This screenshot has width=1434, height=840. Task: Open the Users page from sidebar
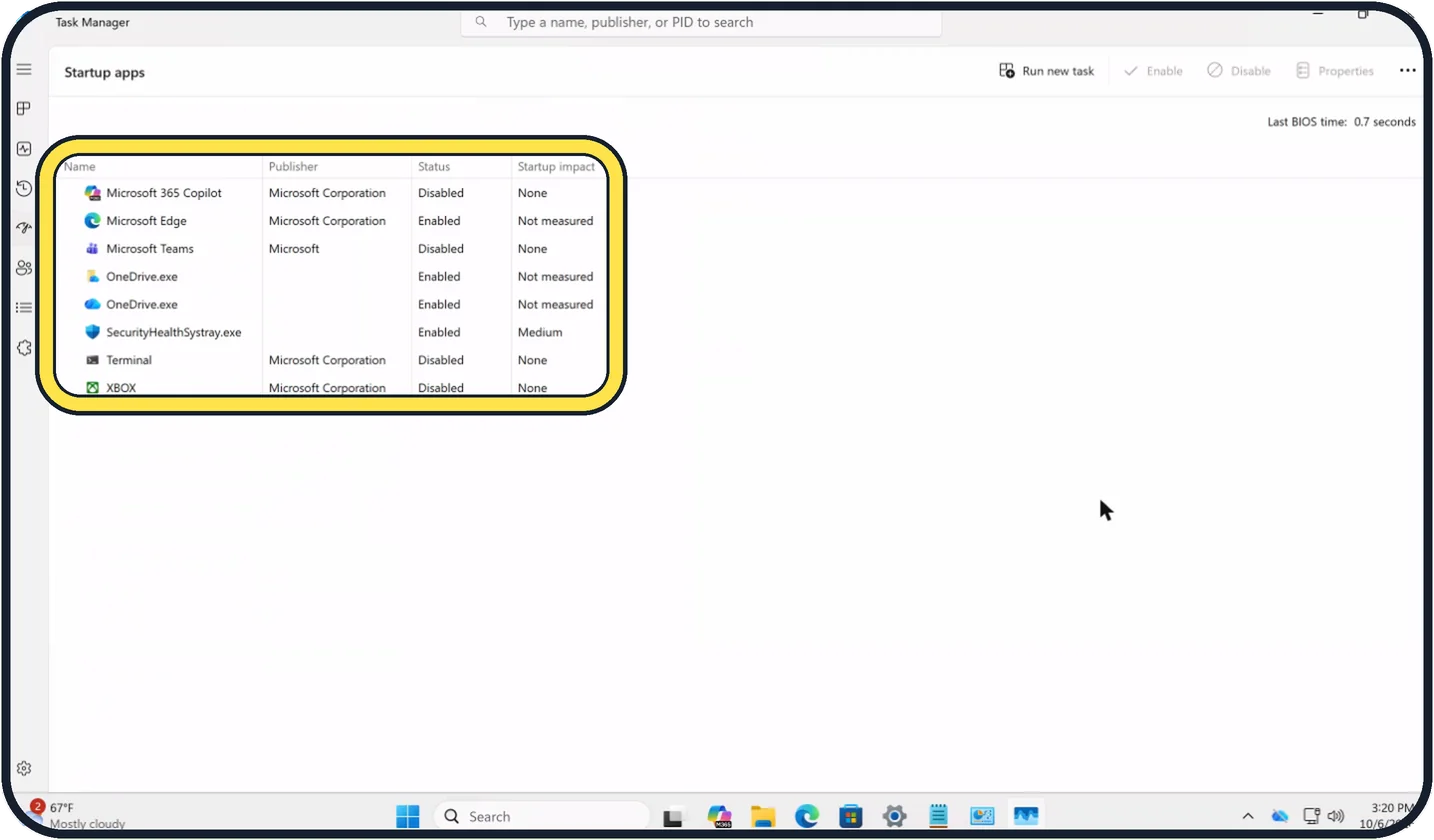tap(24, 268)
